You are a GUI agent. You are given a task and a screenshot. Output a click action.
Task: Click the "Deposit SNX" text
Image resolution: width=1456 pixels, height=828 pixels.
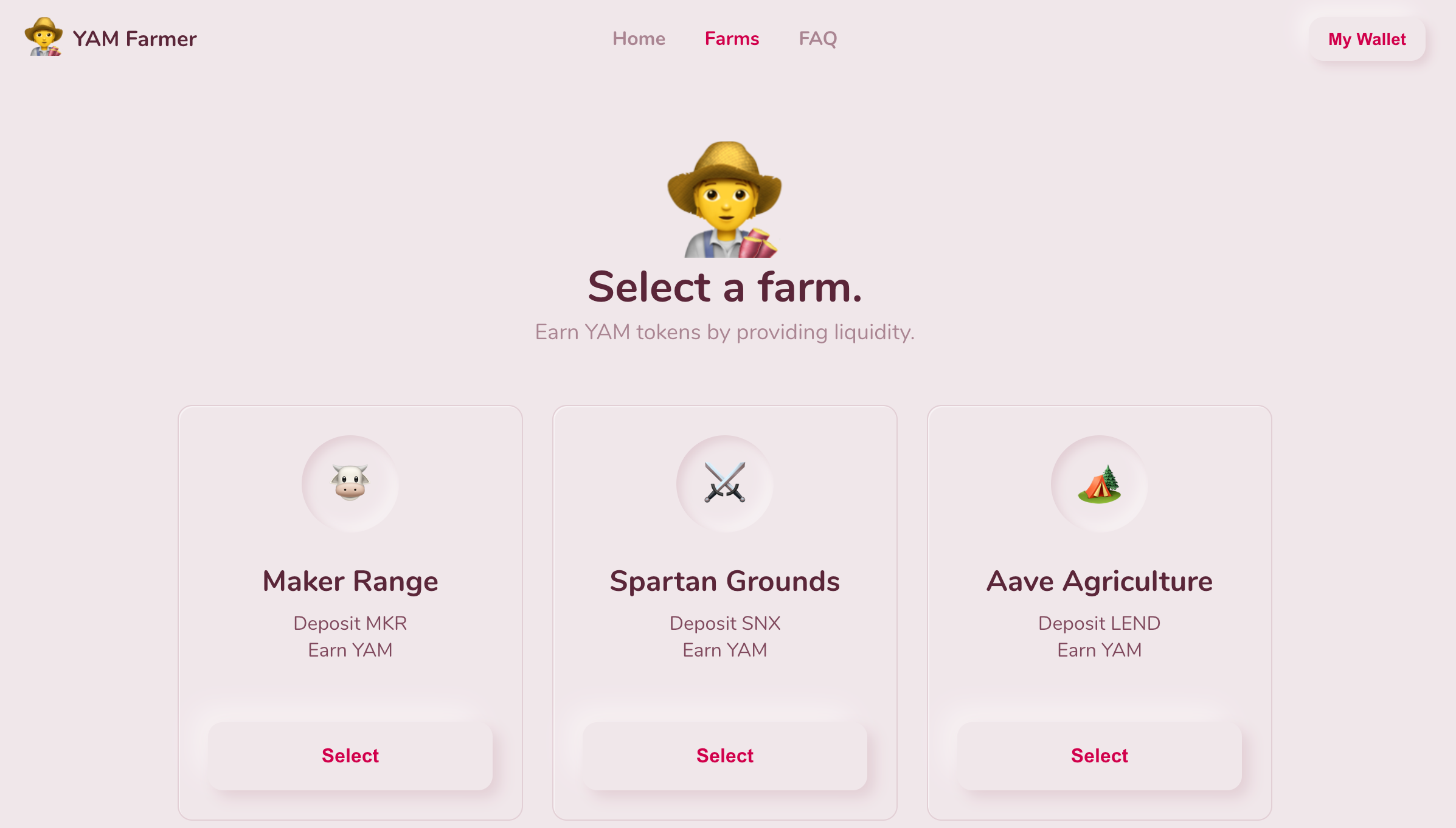pyautogui.click(x=724, y=623)
